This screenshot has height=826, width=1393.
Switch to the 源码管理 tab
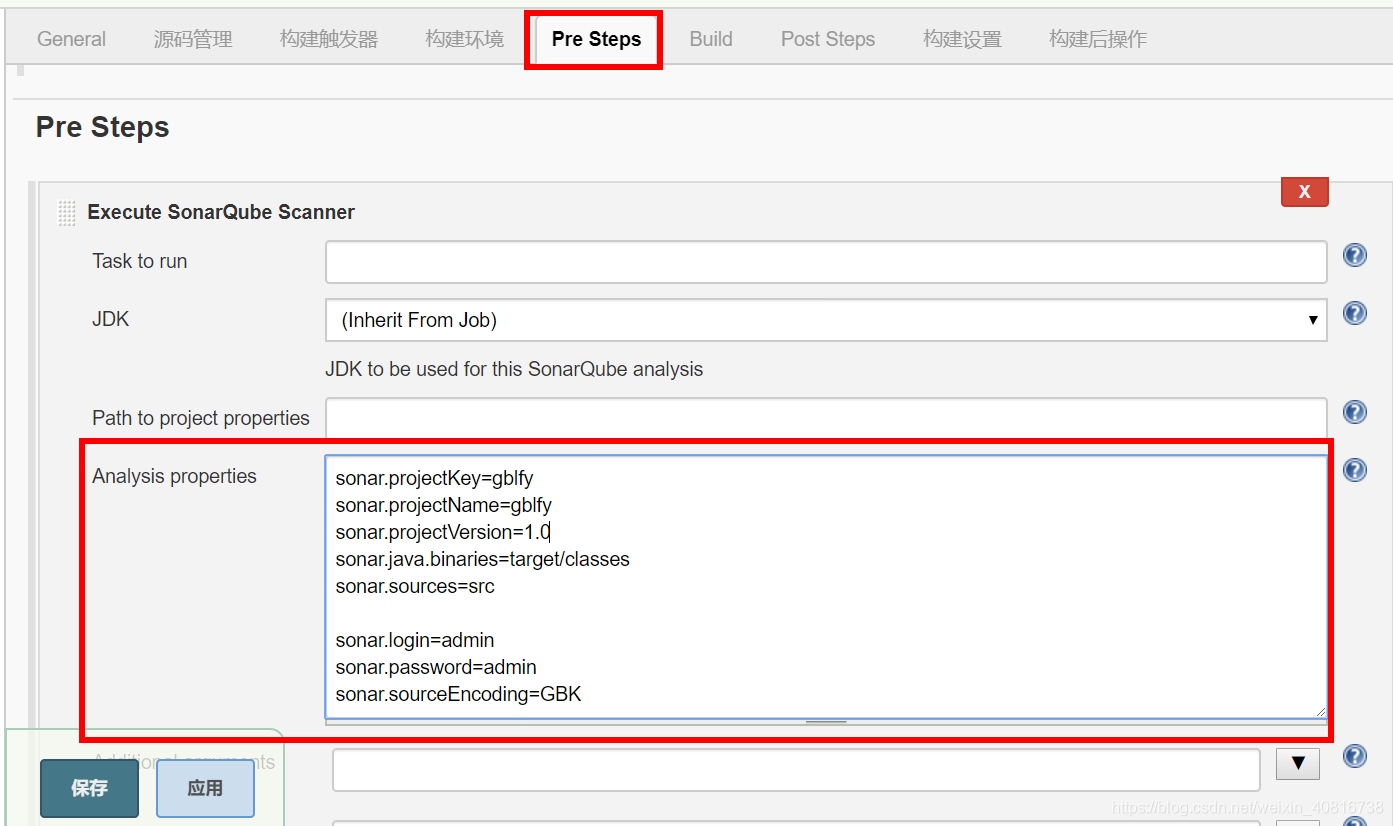tap(193, 39)
